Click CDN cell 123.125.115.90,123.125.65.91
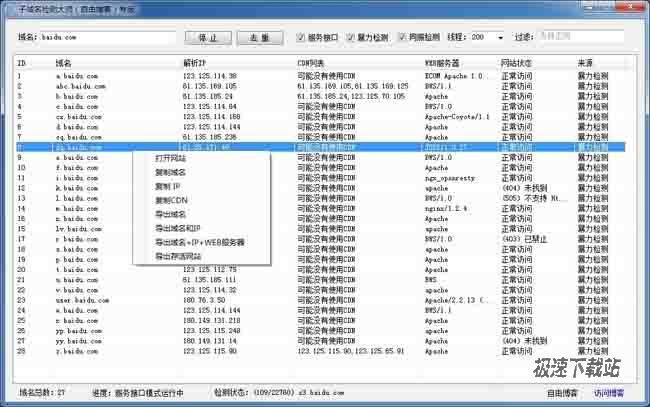The image size is (650, 407). click(351, 351)
